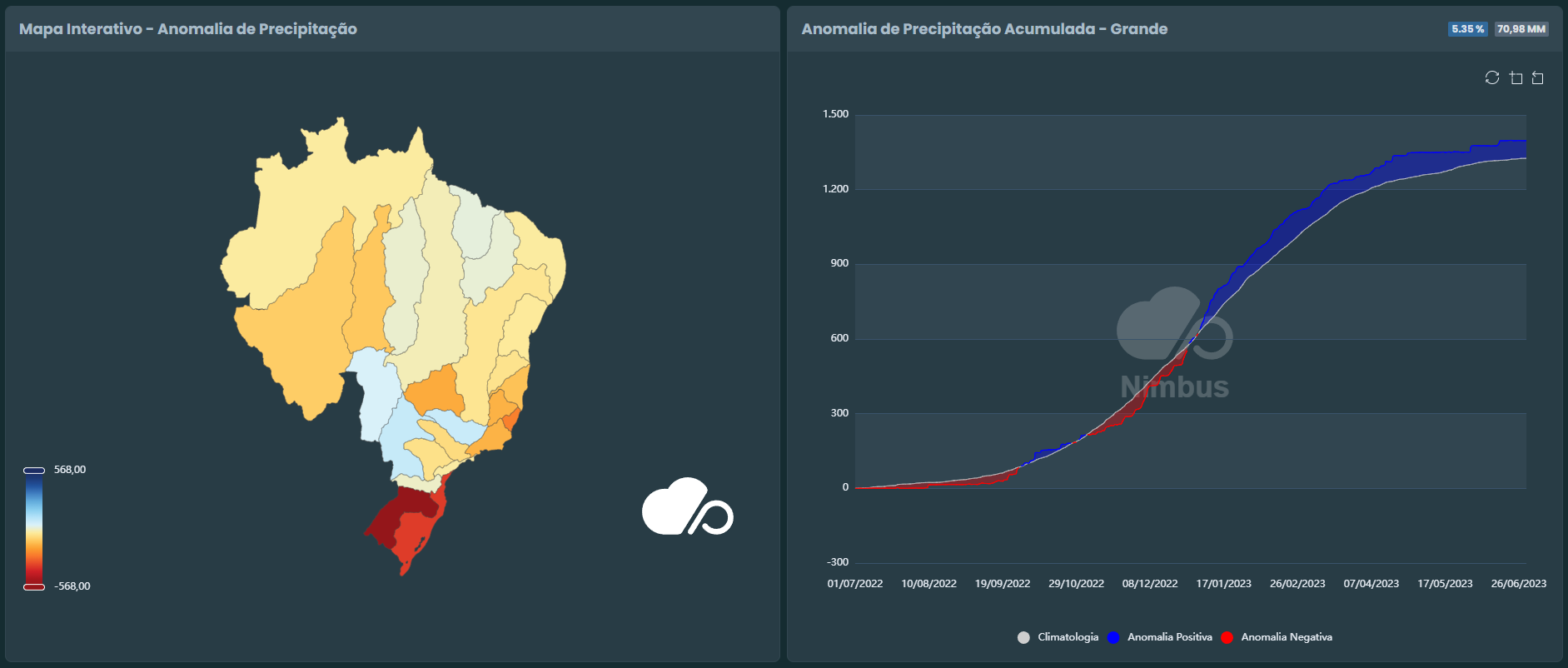
Task: Toggle the Anomalia Positiva series label
Action: coord(1169,637)
